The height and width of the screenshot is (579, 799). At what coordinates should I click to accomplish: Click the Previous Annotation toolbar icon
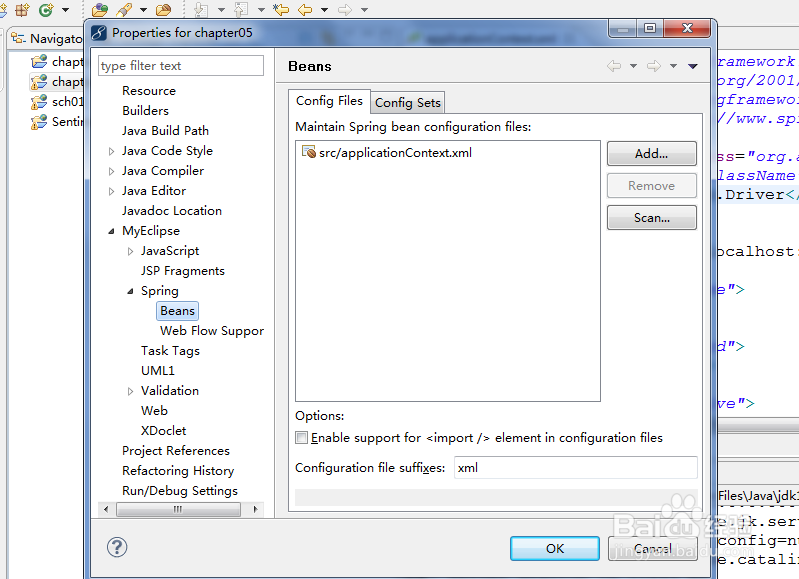[x=241, y=10]
